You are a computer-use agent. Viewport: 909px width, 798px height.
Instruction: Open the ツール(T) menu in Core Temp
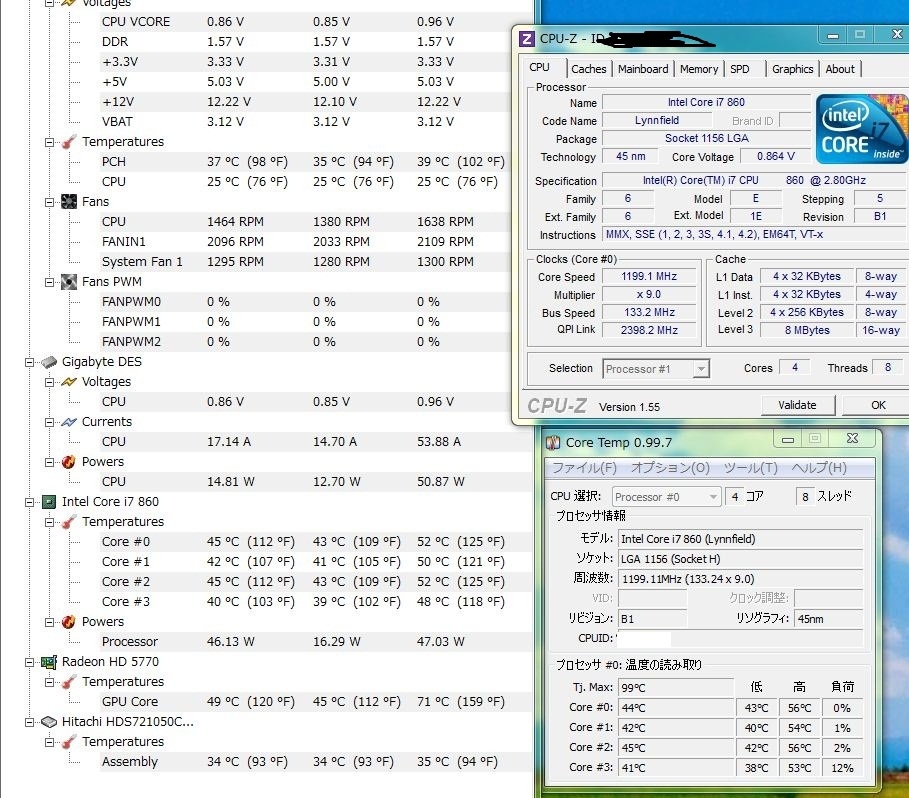pos(750,468)
